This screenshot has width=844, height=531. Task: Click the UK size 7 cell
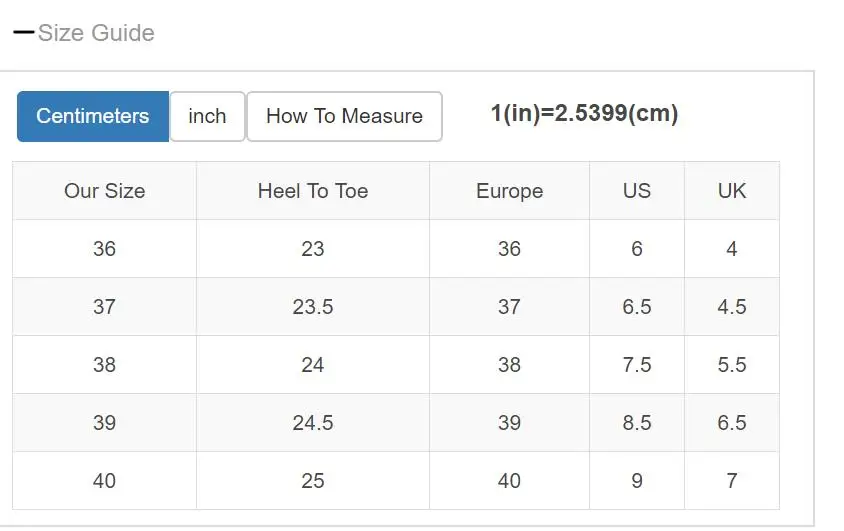tap(732, 480)
